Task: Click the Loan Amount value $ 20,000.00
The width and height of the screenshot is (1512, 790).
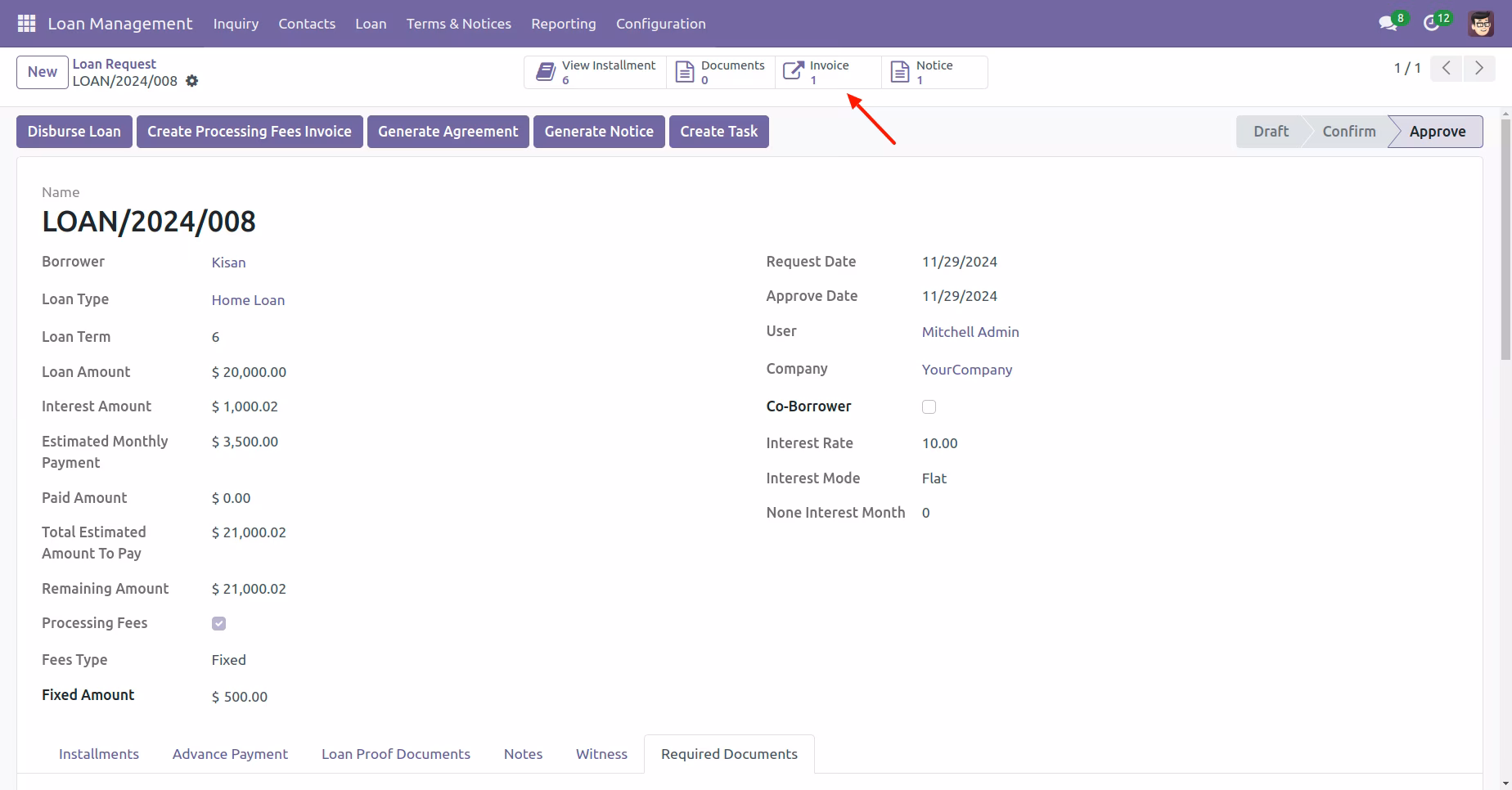Action: point(249,372)
